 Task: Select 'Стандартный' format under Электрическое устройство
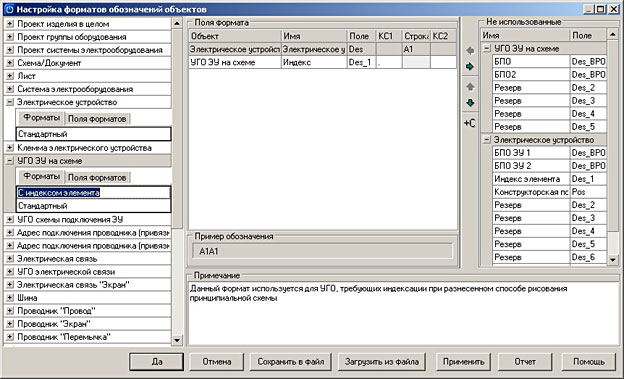tap(94, 134)
